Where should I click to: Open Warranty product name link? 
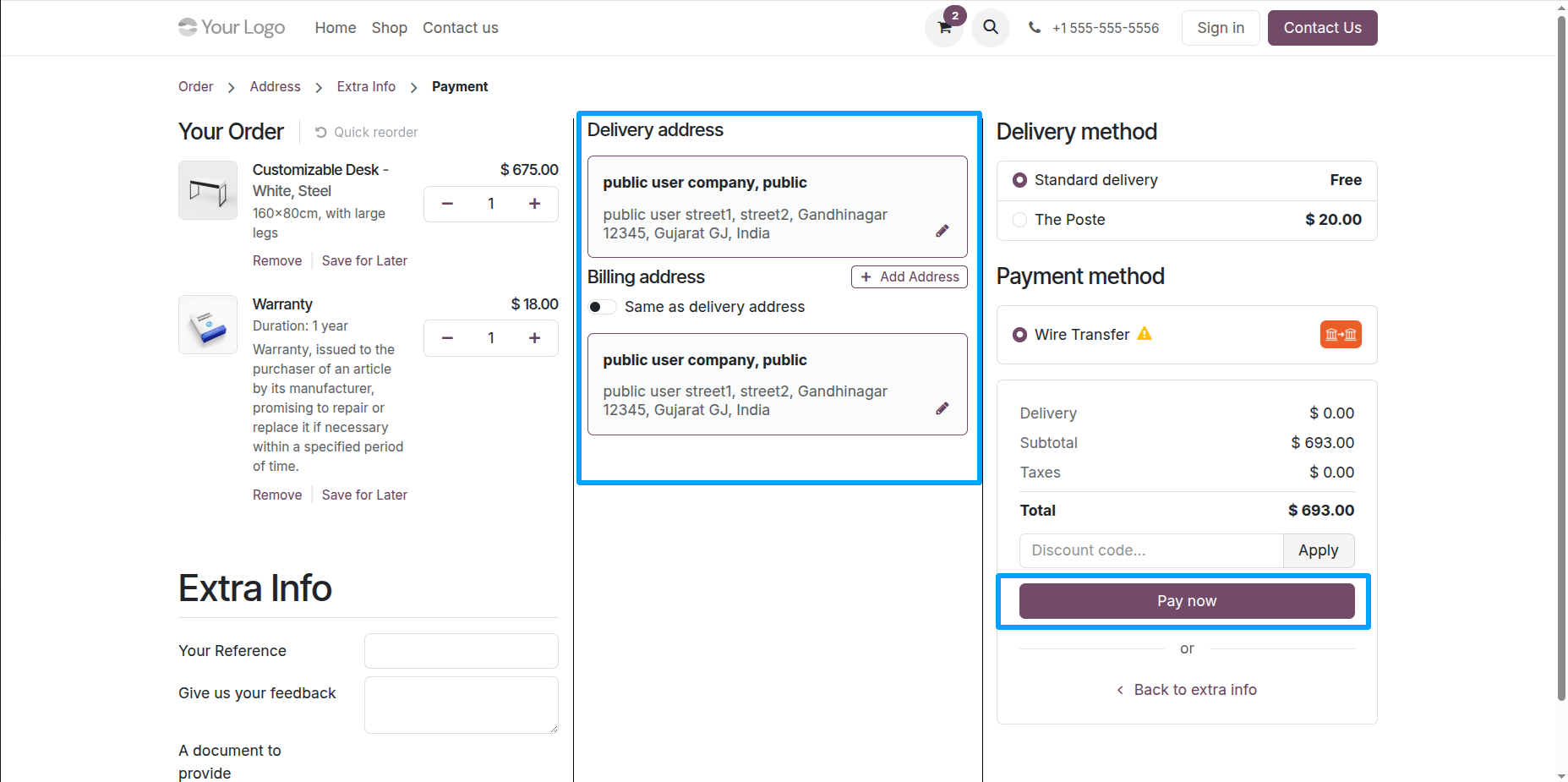(x=282, y=304)
